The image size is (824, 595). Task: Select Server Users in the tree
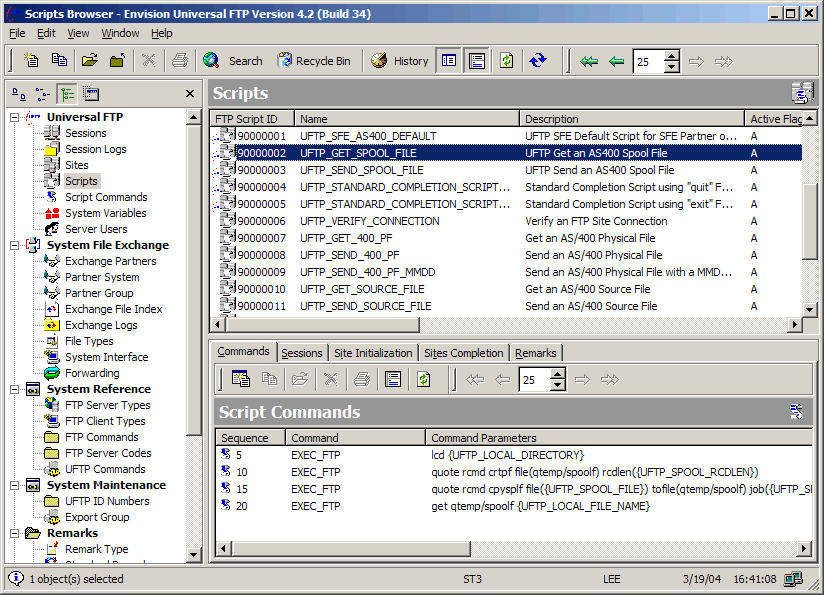tap(96, 229)
